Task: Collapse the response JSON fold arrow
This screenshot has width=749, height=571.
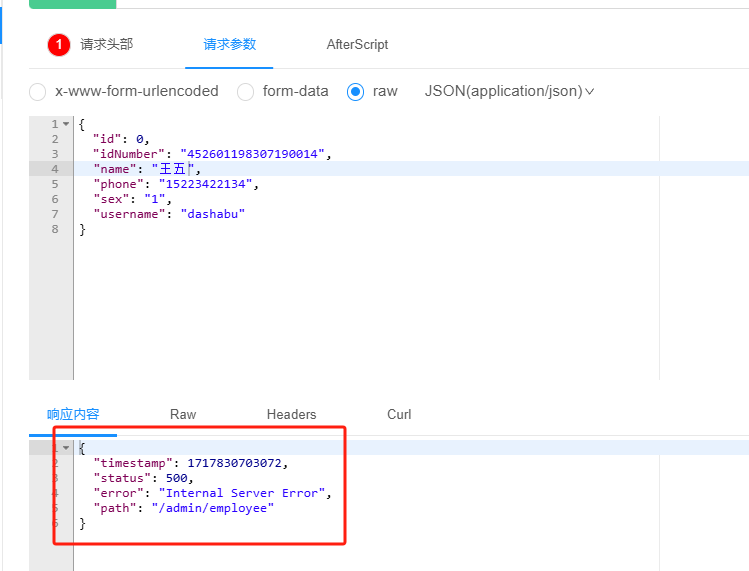Action: tap(66, 448)
